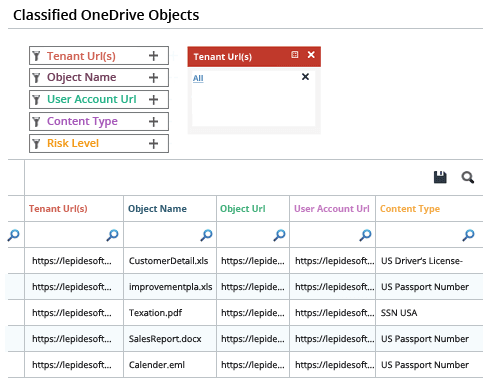Open the All link in Tenant Url(s) panel
500x390 pixels.
click(x=198, y=78)
